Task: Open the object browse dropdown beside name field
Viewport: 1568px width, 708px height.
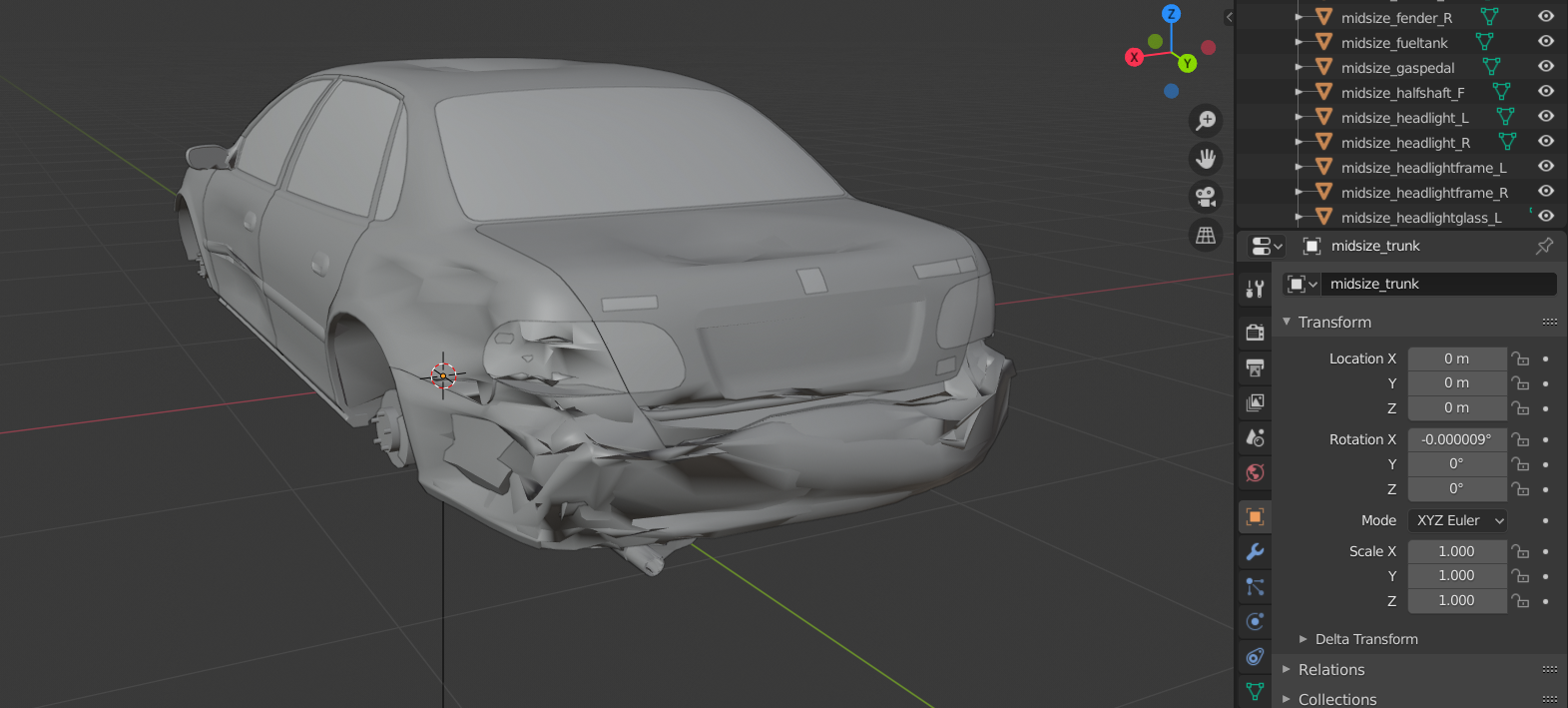Action: coord(1302,284)
